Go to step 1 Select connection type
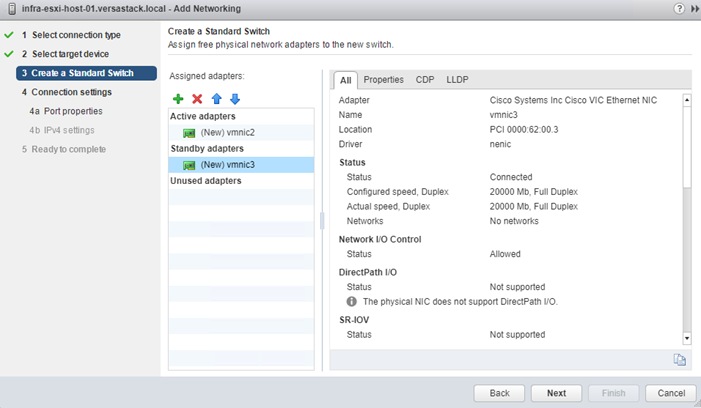 [x=72, y=35]
